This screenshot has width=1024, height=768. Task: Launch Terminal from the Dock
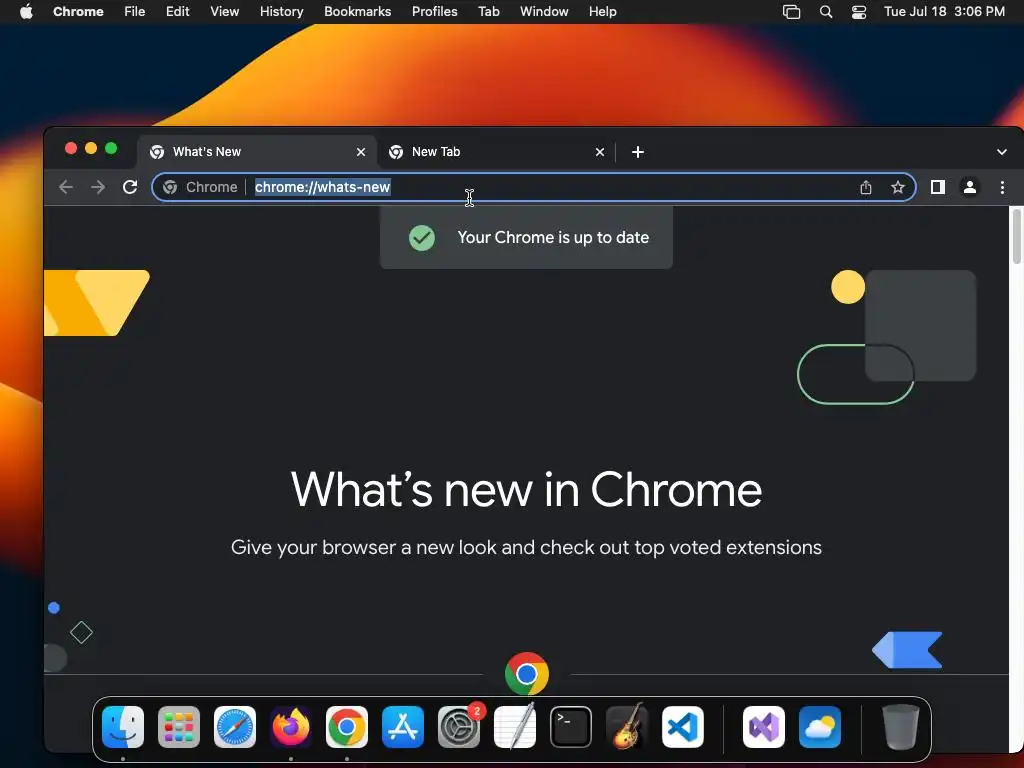pyautogui.click(x=571, y=727)
